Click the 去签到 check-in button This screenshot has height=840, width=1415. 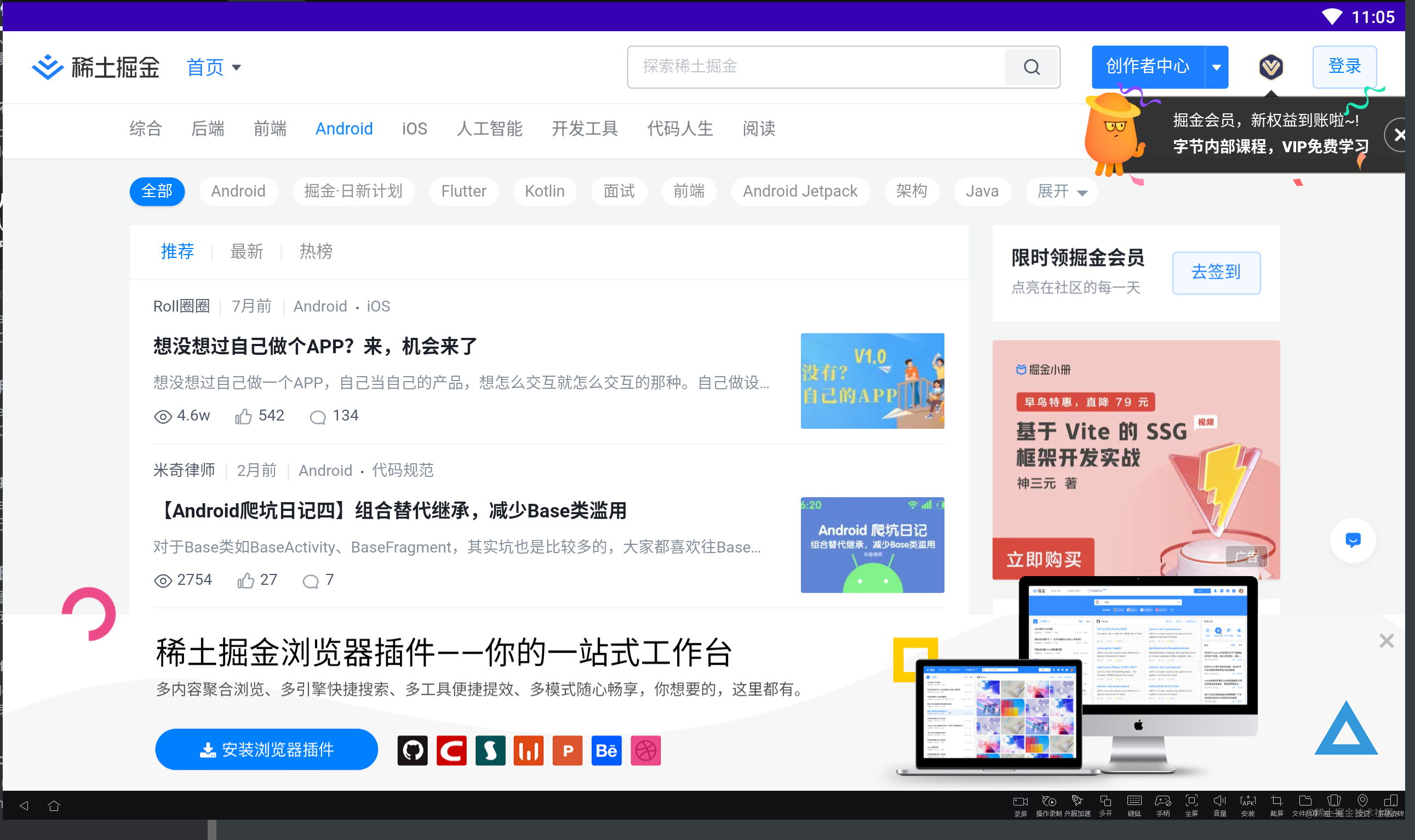1216,272
